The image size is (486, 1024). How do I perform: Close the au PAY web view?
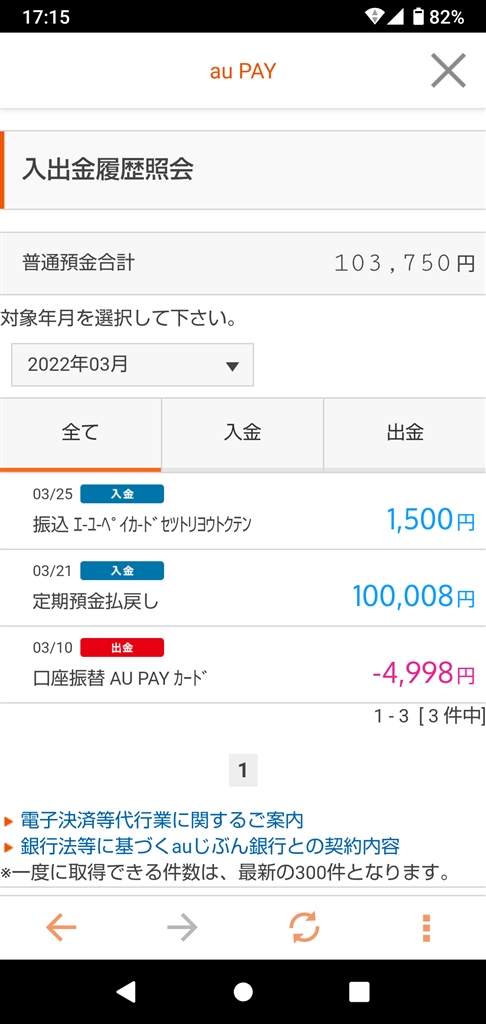pyautogui.click(x=448, y=71)
